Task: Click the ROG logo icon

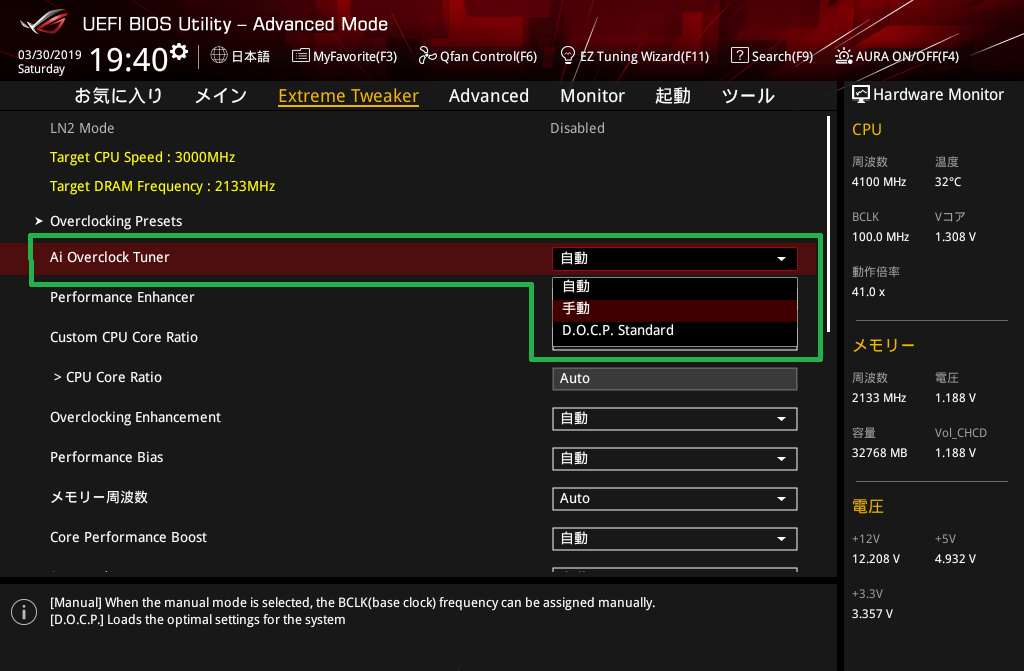Action: coord(44,22)
